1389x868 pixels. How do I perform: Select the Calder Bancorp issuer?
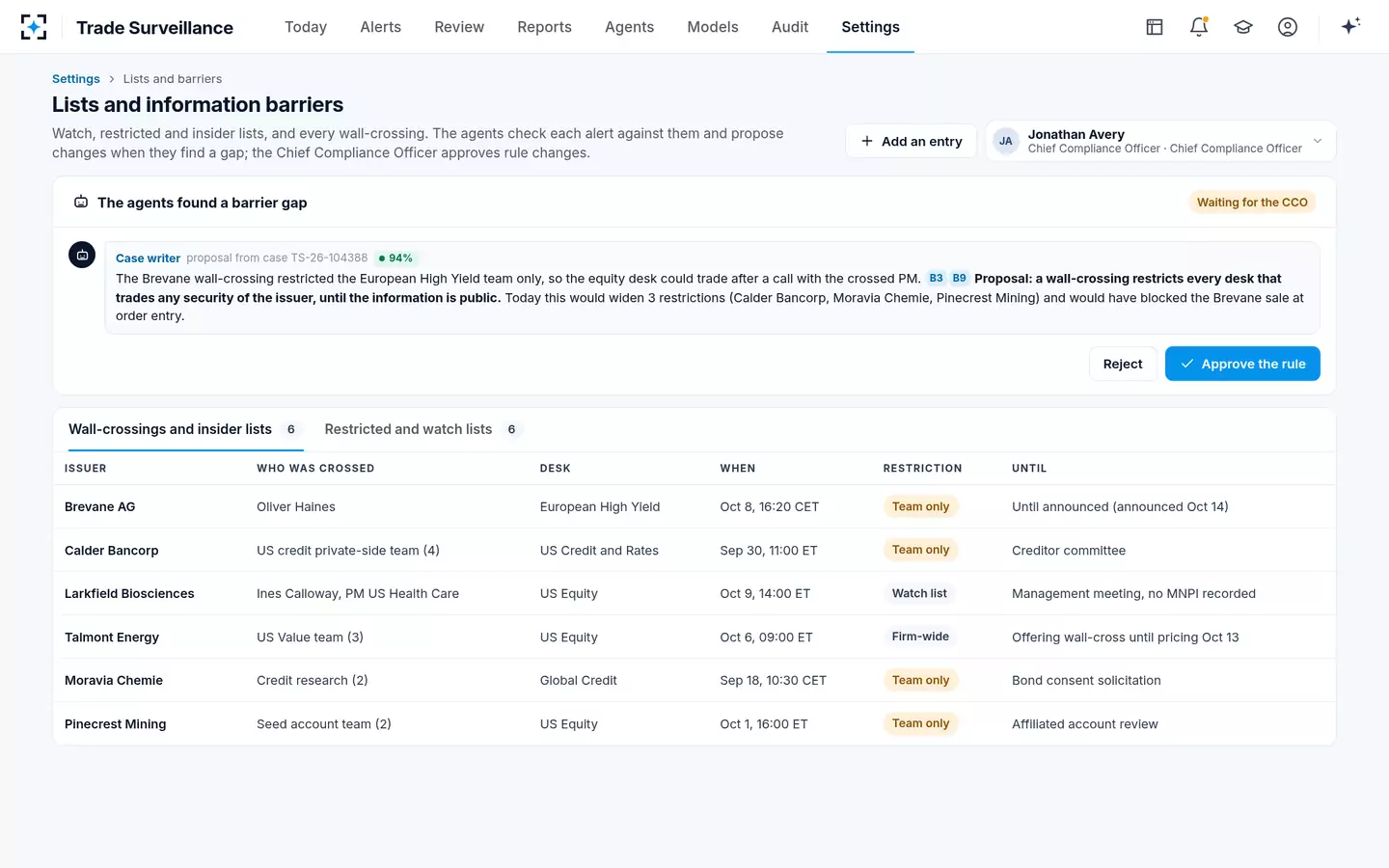coord(112,551)
